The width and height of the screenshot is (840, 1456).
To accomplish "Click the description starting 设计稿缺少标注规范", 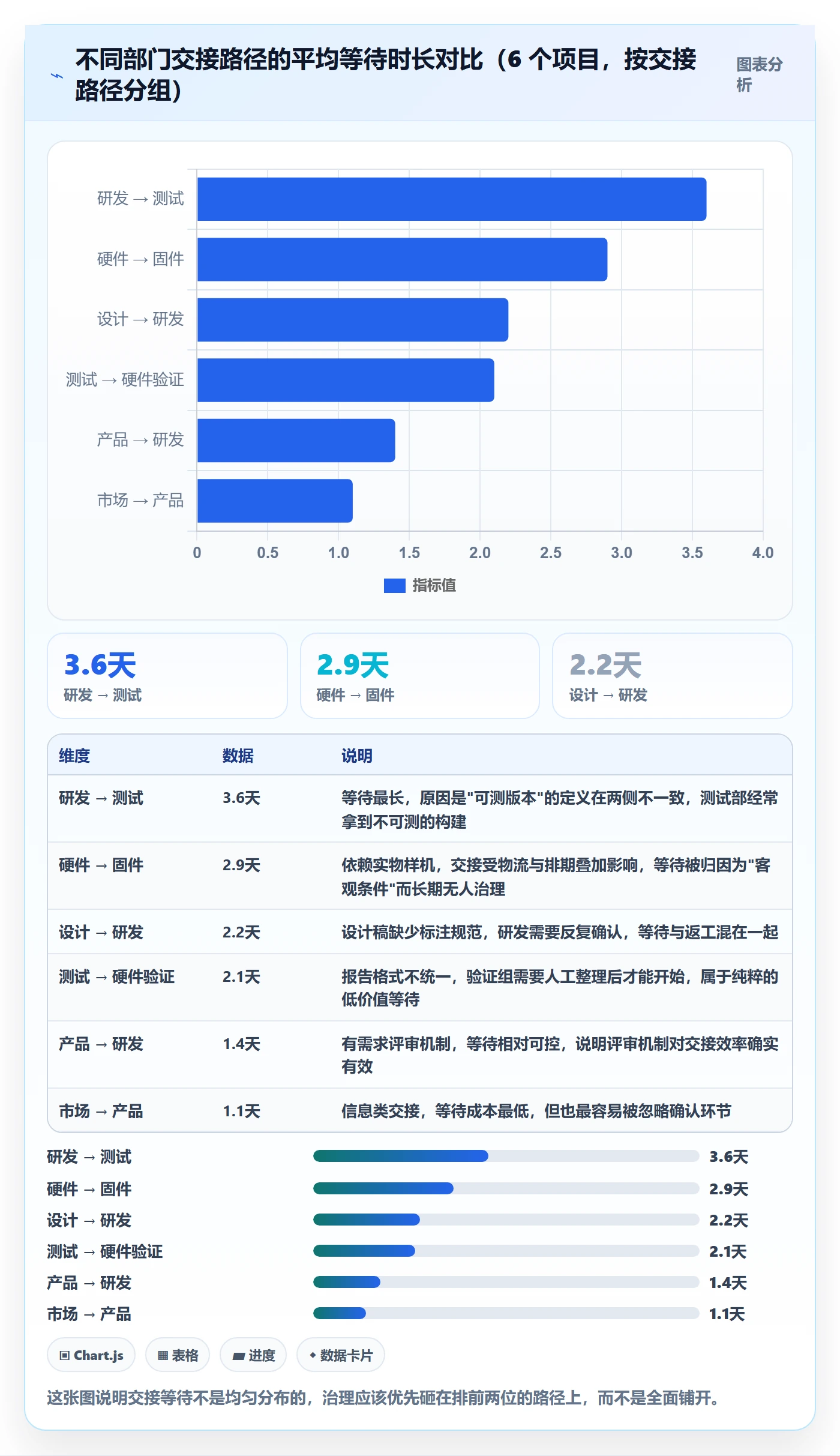I will point(560,933).
